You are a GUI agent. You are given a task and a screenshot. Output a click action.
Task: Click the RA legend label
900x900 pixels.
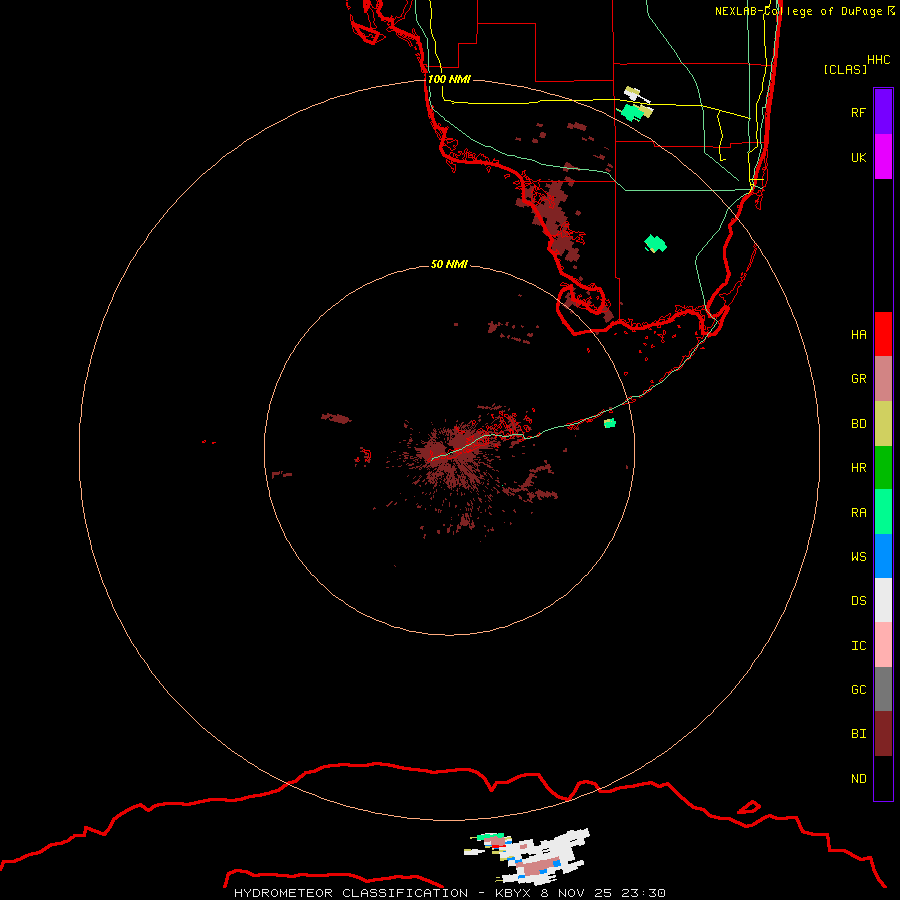point(858,513)
